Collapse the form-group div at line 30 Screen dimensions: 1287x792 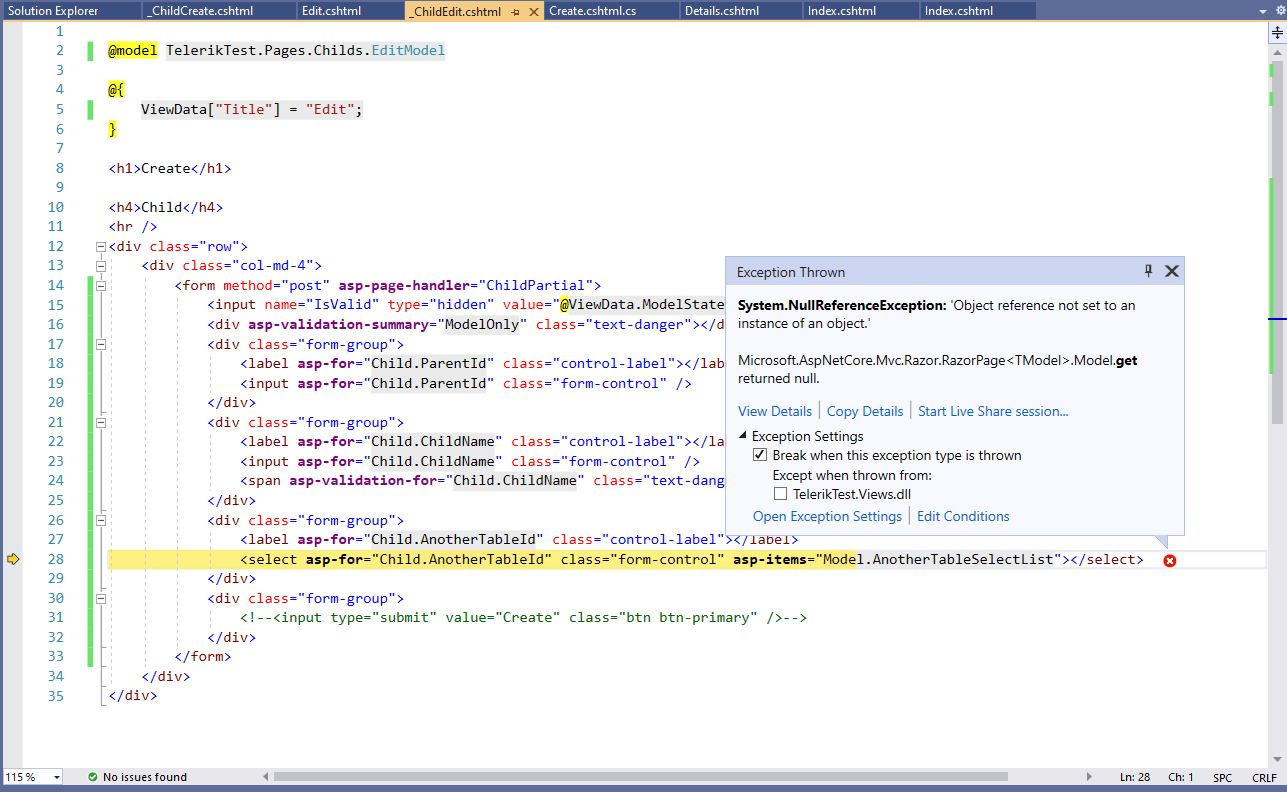tap(101, 598)
